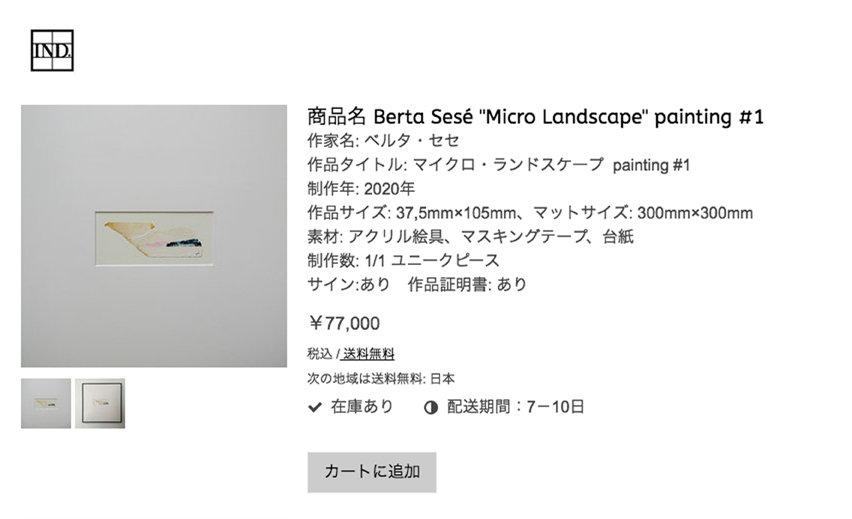Click the 制作数 1/1 ユニークピース line

pyautogui.click(x=404, y=261)
